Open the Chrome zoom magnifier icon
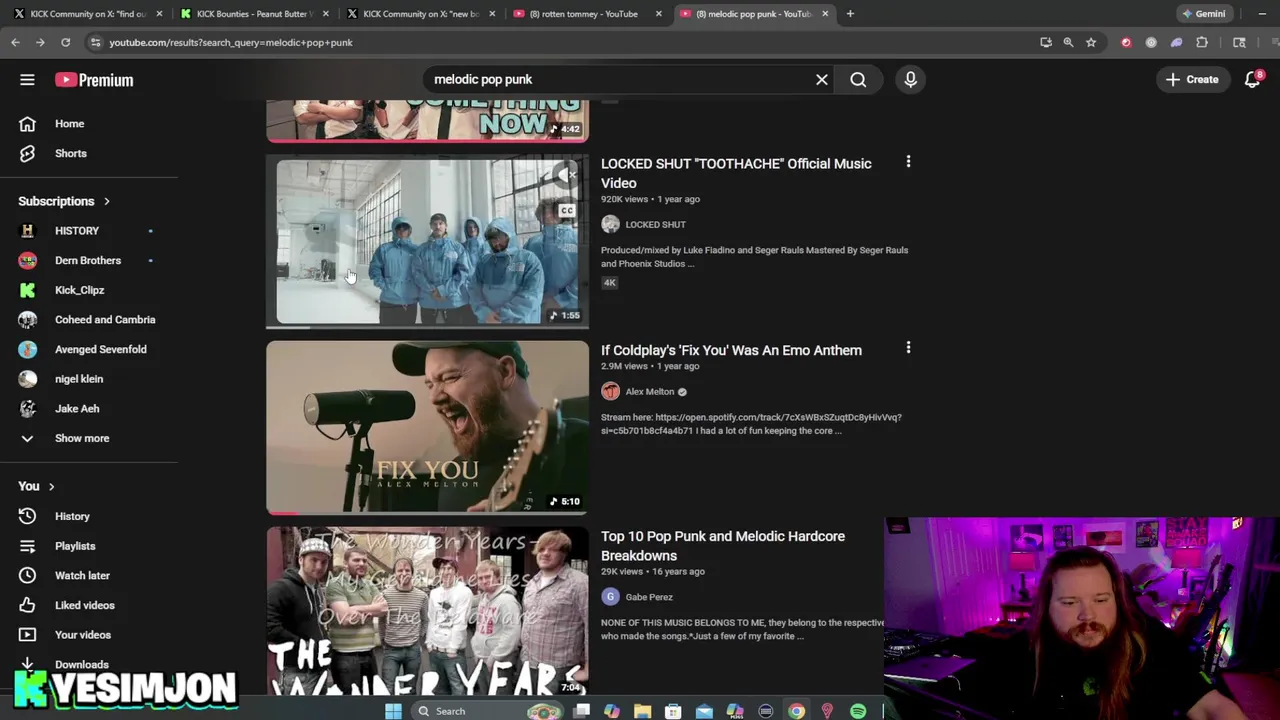Image resolution: width=1280 pixels, height=720 pixels. 1068,42
